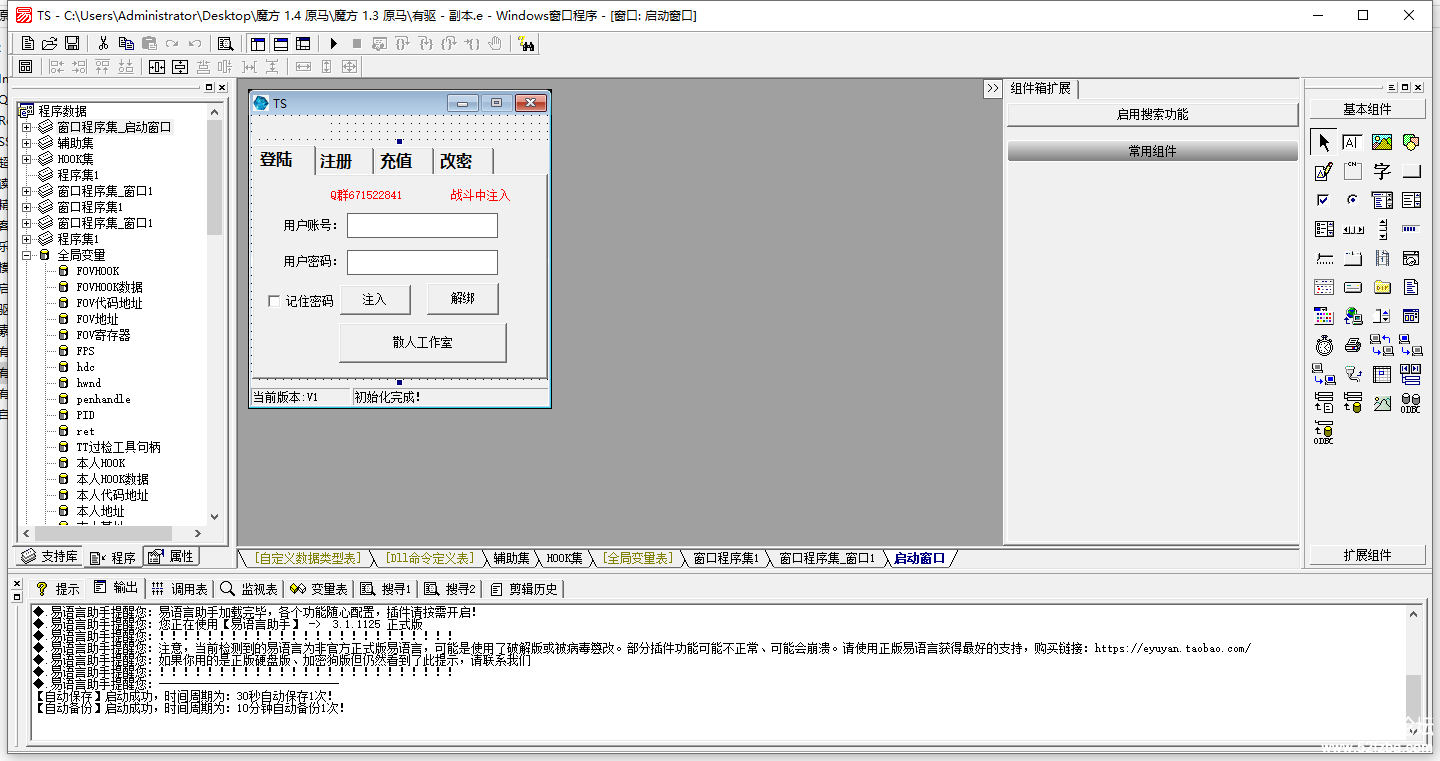Open the [Dll命令定义表] bottom tab
The image size is (1440, 761).
[x=428, y=558]
